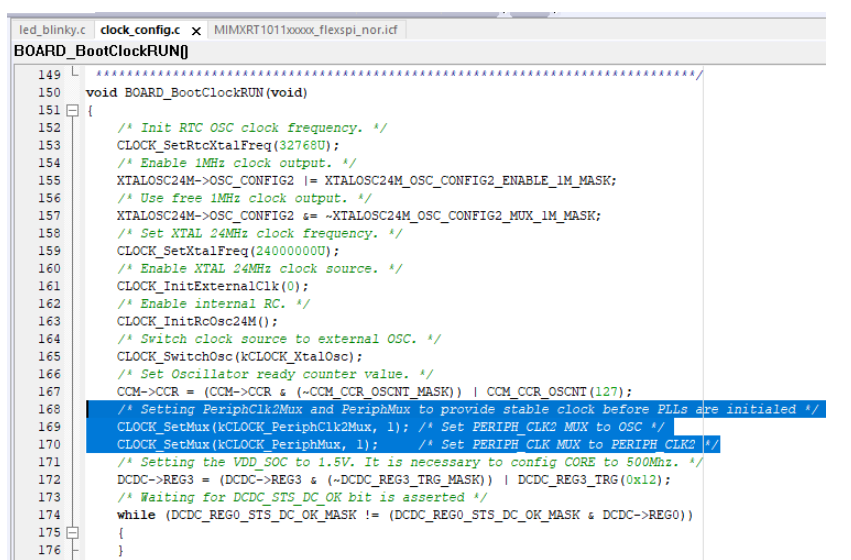Click DCDC_REG3_TRG(0x12) text
The height and width of the screenshot is (560, 851).
click(x=594, y=480)
